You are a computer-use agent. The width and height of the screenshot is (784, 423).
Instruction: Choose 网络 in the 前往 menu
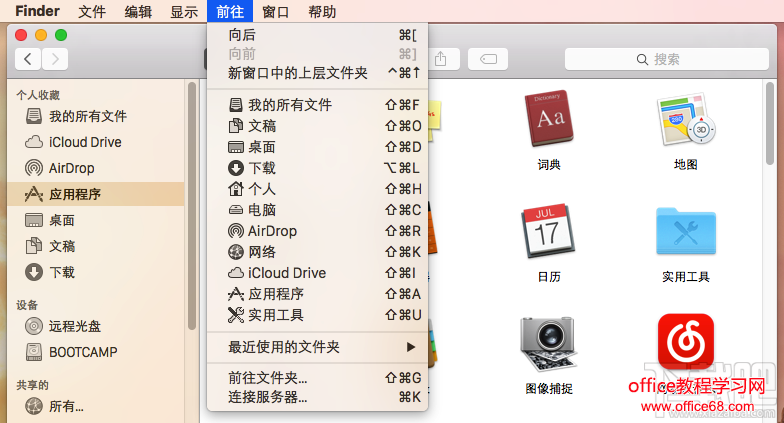point(318,252)
